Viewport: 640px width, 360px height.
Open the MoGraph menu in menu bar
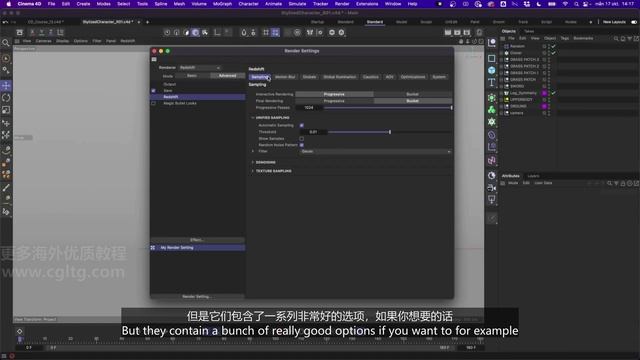coord(222,4)
